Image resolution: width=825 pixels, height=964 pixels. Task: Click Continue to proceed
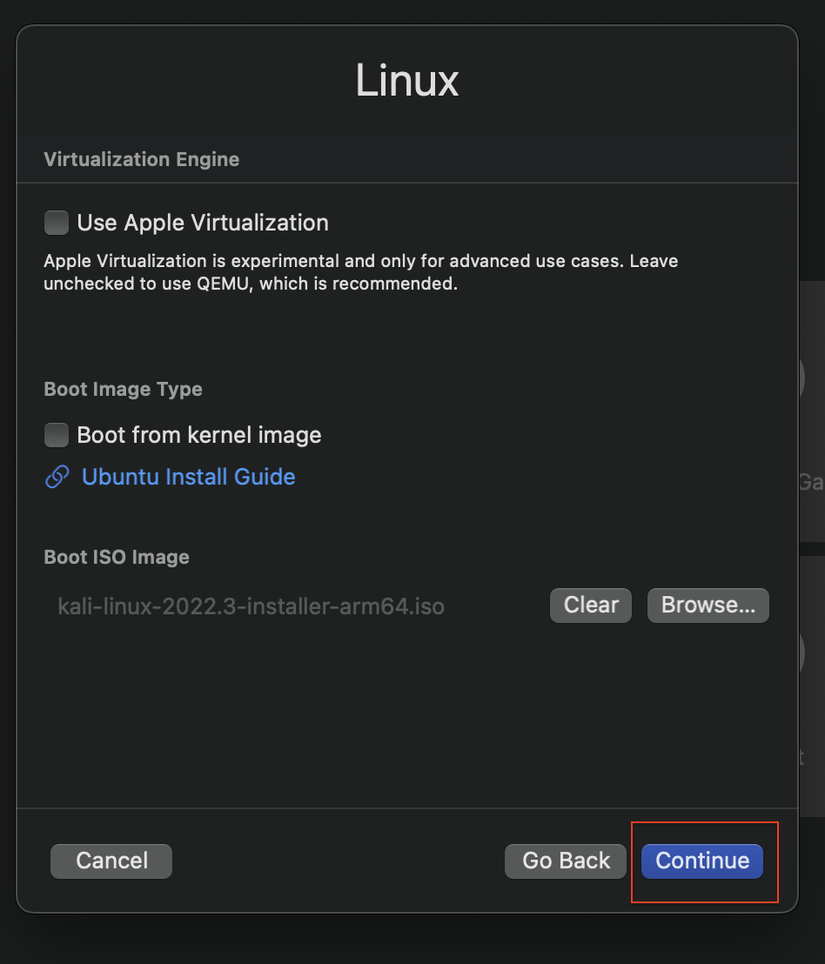702,861
